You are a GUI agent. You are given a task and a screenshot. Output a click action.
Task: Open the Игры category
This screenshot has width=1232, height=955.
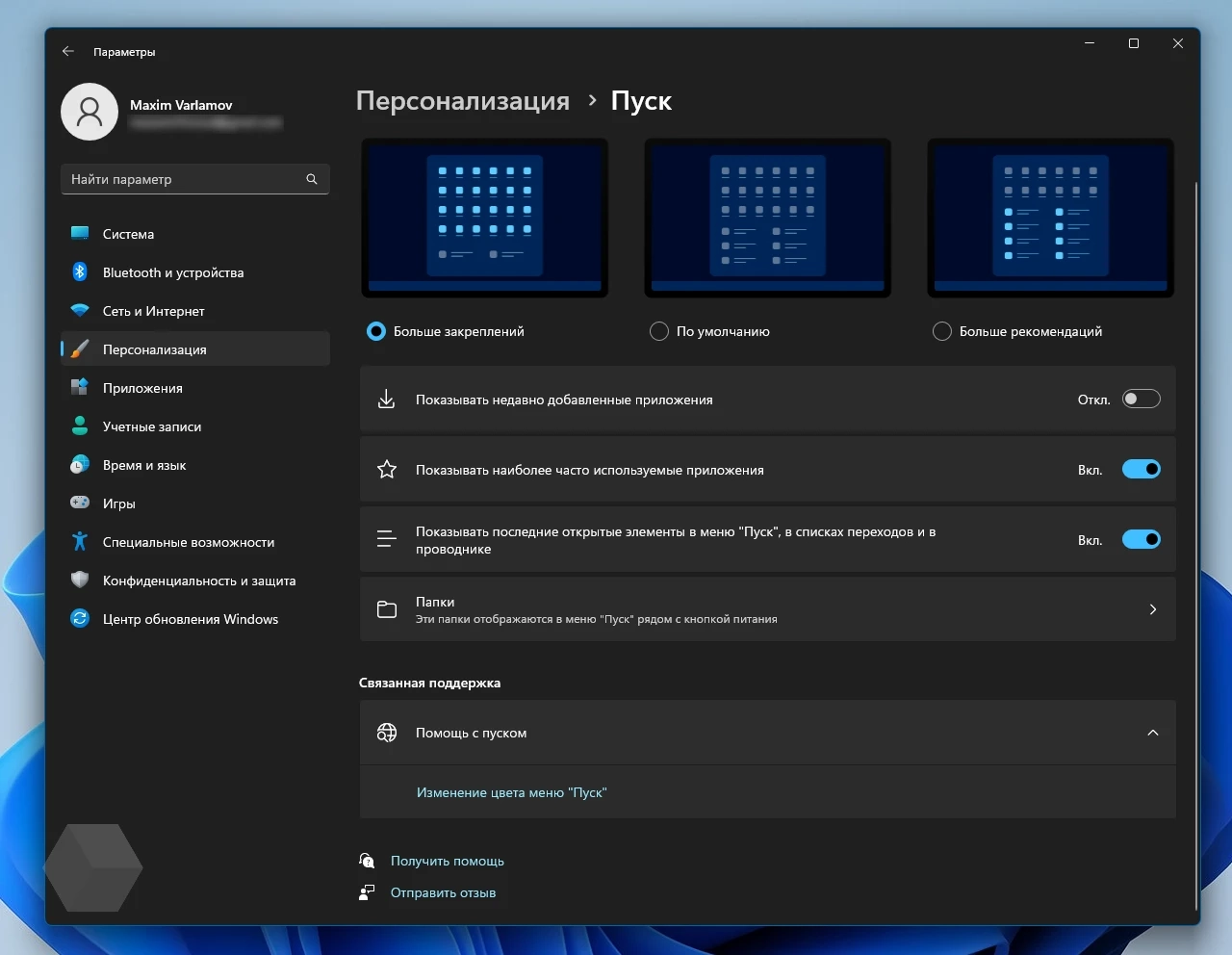click(195, 503)
